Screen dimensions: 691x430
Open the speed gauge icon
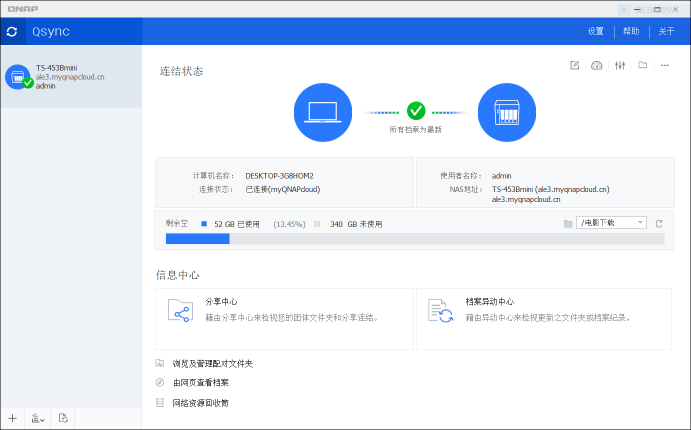click(x=596, y=65)
